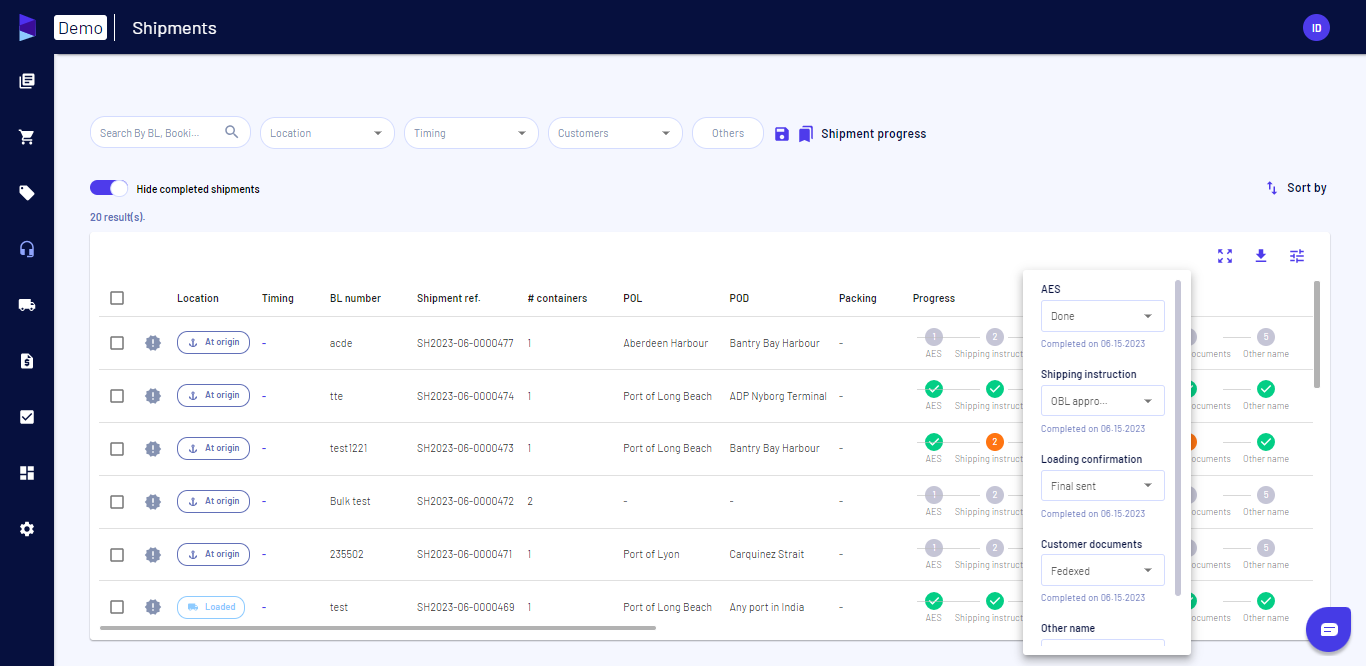The width and height of the screenshot is (1366, 666).
Task: Click the Sort by button text
Action: [1307, 188]
